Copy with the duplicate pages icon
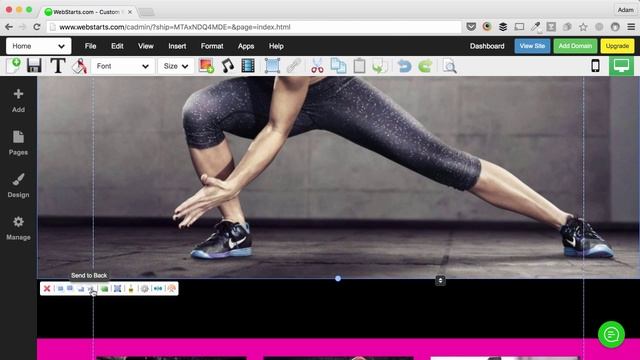The height and width of the screenshot is (360, 640). coord(338,66)
